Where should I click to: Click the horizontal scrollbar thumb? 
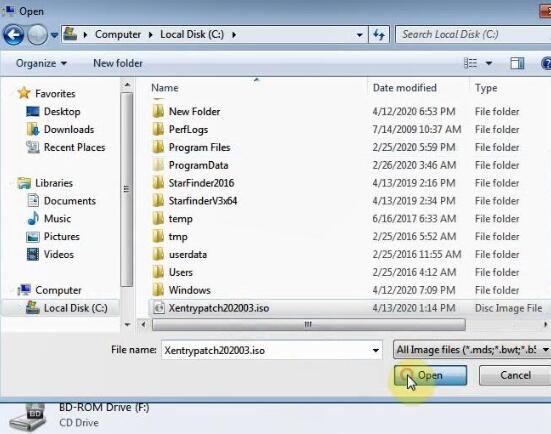309,324
